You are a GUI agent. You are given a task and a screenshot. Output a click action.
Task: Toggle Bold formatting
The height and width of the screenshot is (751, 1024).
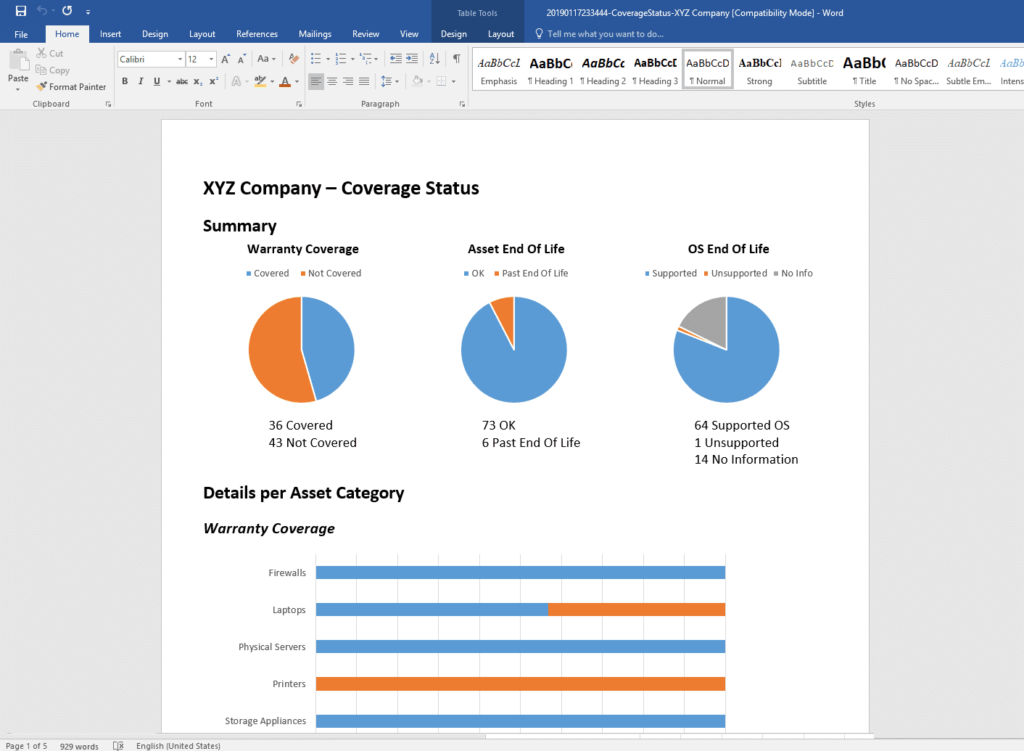[124, 81]
